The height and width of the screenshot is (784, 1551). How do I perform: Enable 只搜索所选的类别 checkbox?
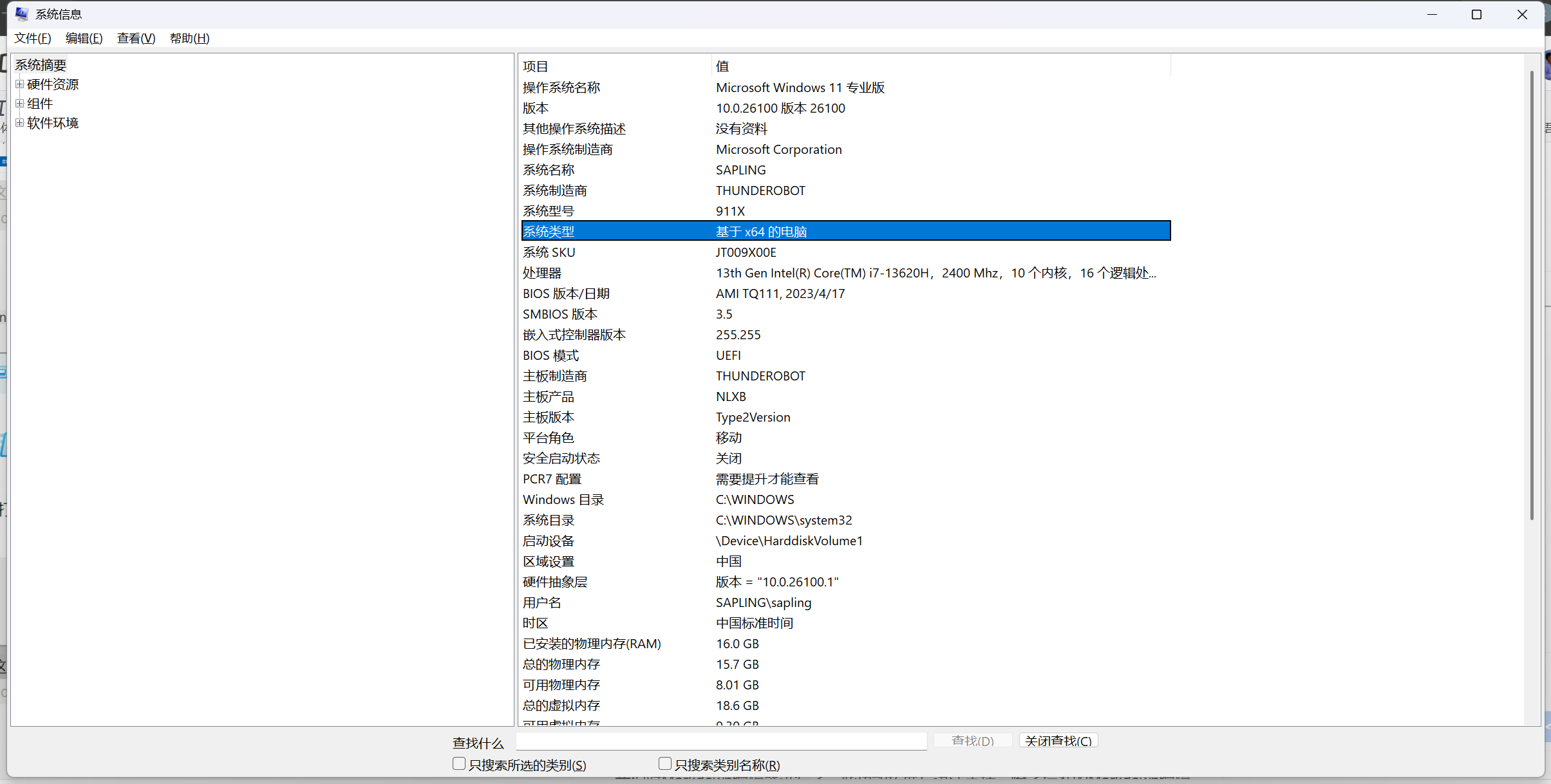(x=459, y=764)
